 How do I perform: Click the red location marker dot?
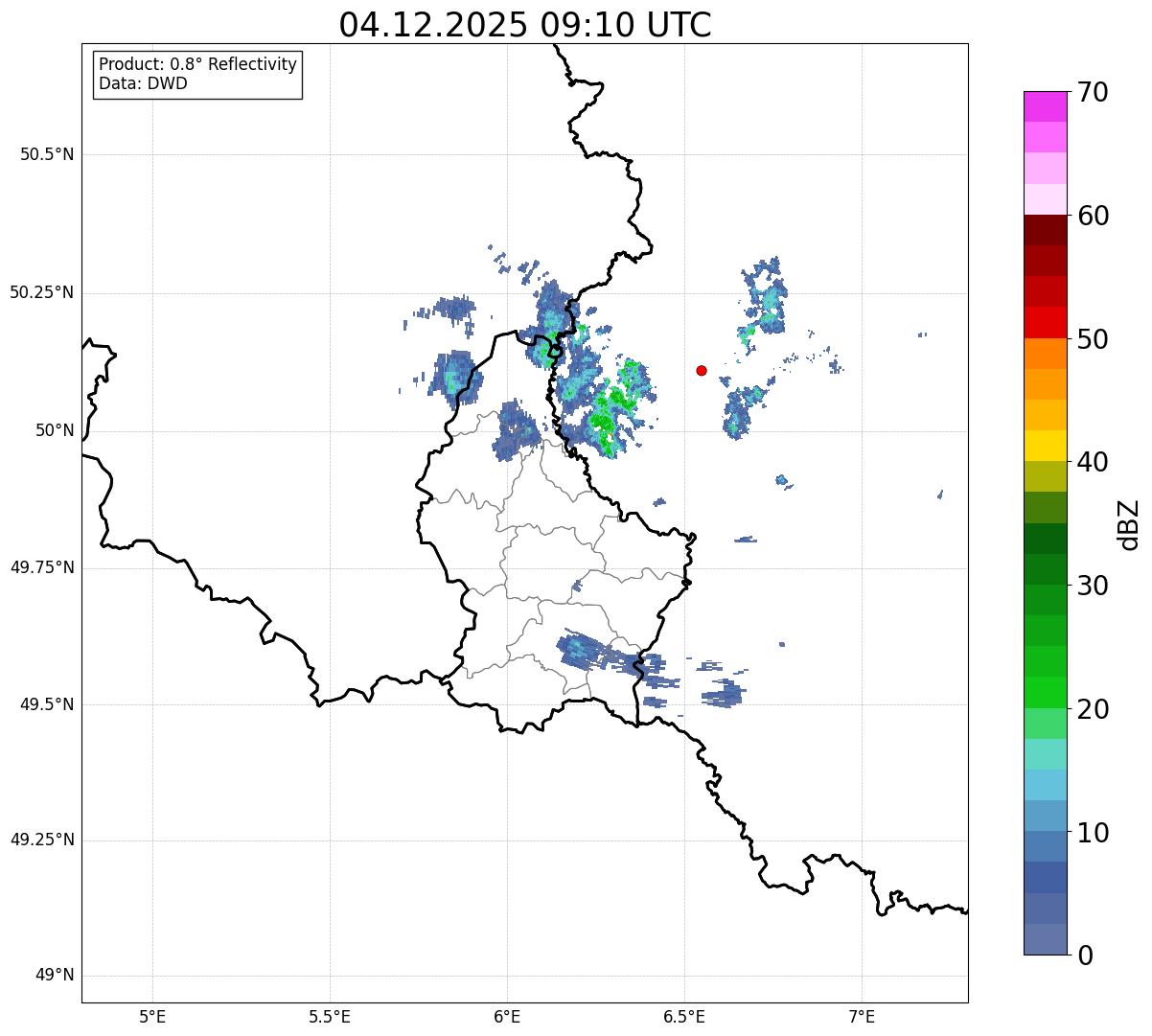pos(702,370)
